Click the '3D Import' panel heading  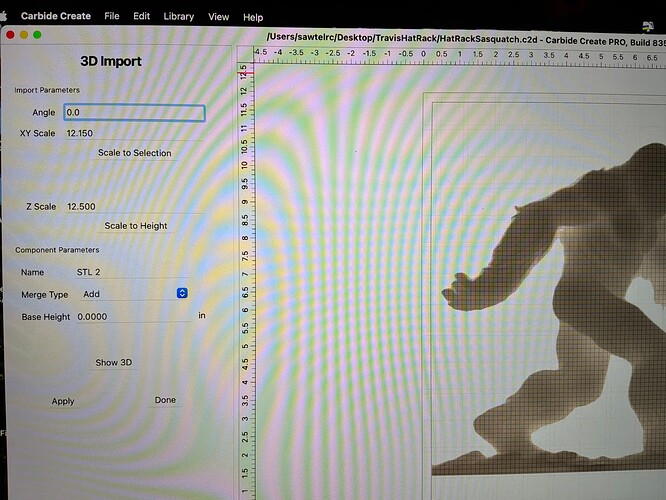[111, 61]
